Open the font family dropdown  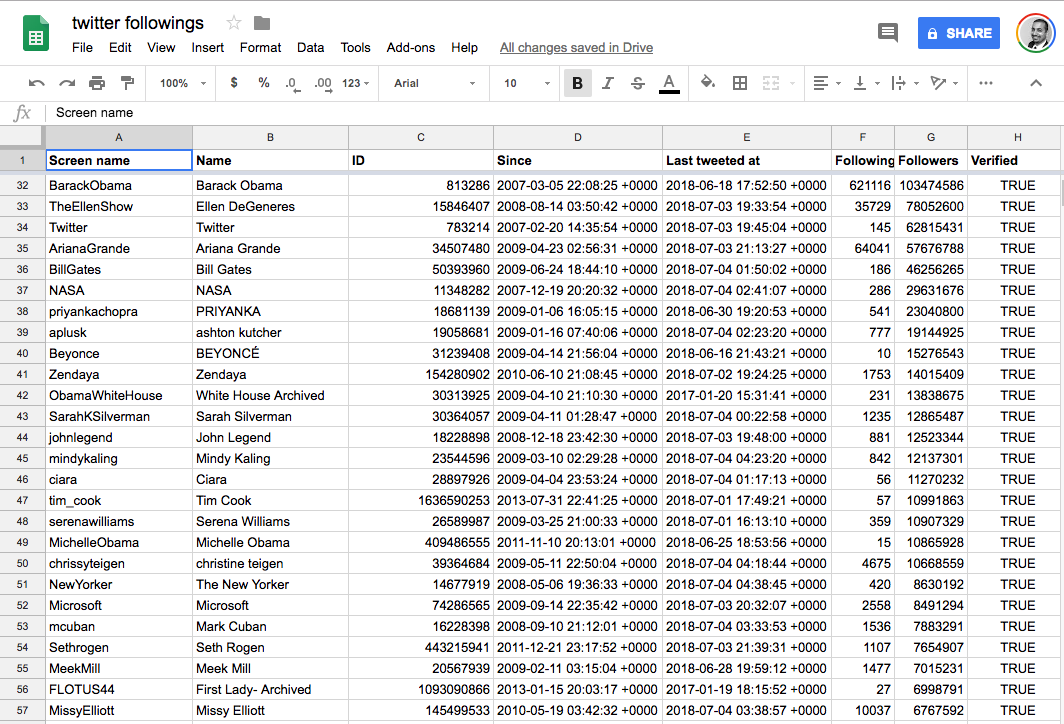pyautogui.click(x=432, y=83)
